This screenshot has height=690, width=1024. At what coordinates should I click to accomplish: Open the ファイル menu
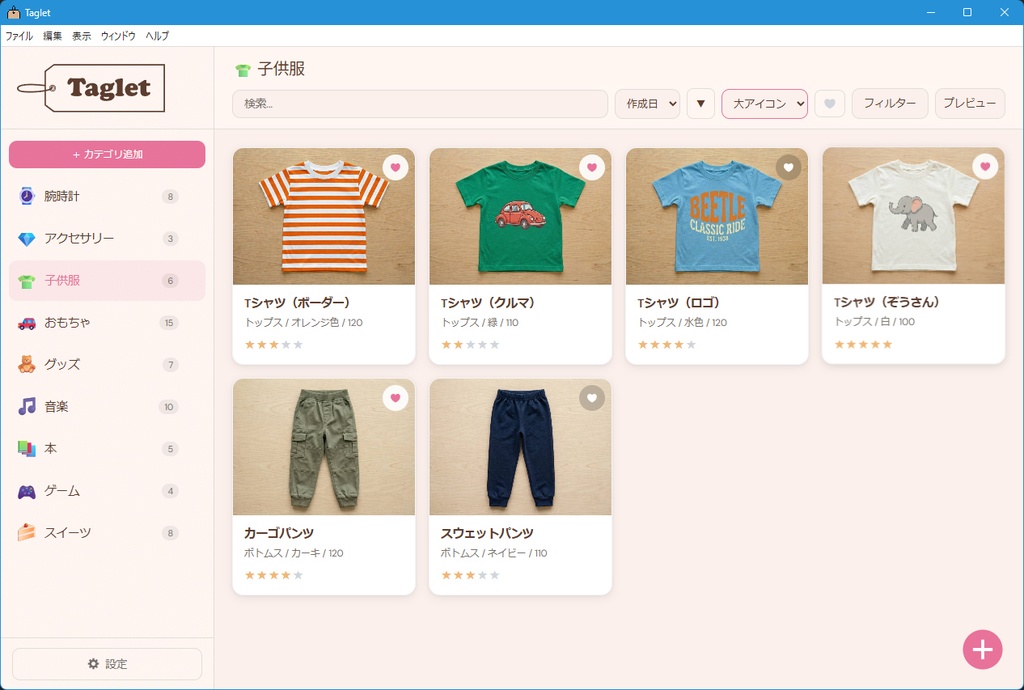18,35
